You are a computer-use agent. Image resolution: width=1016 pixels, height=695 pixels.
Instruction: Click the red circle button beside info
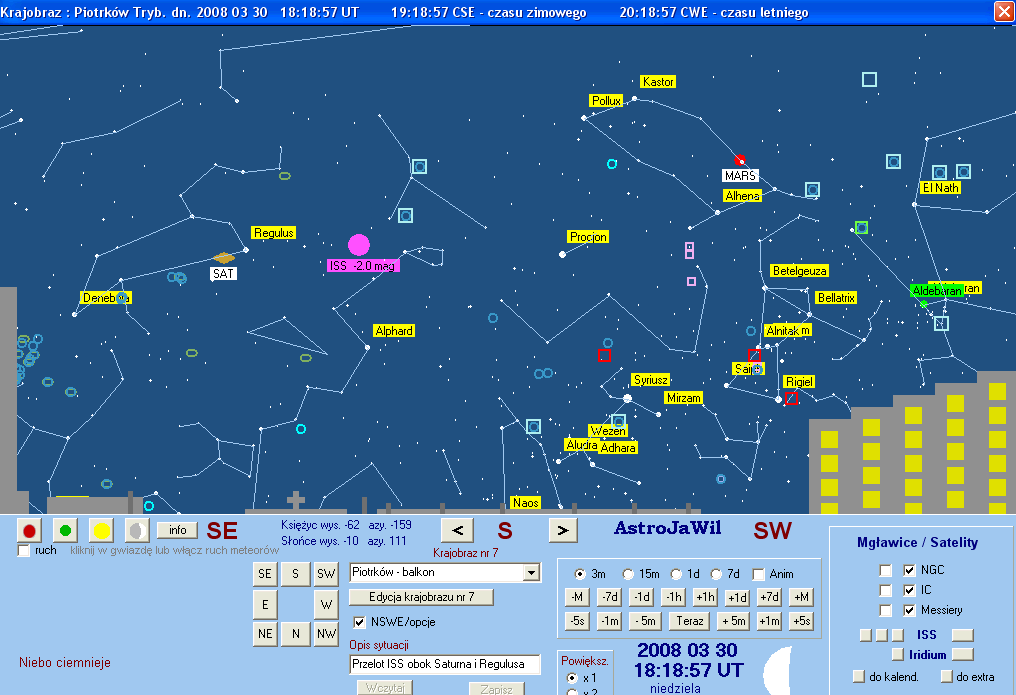(x=29, y=530)
